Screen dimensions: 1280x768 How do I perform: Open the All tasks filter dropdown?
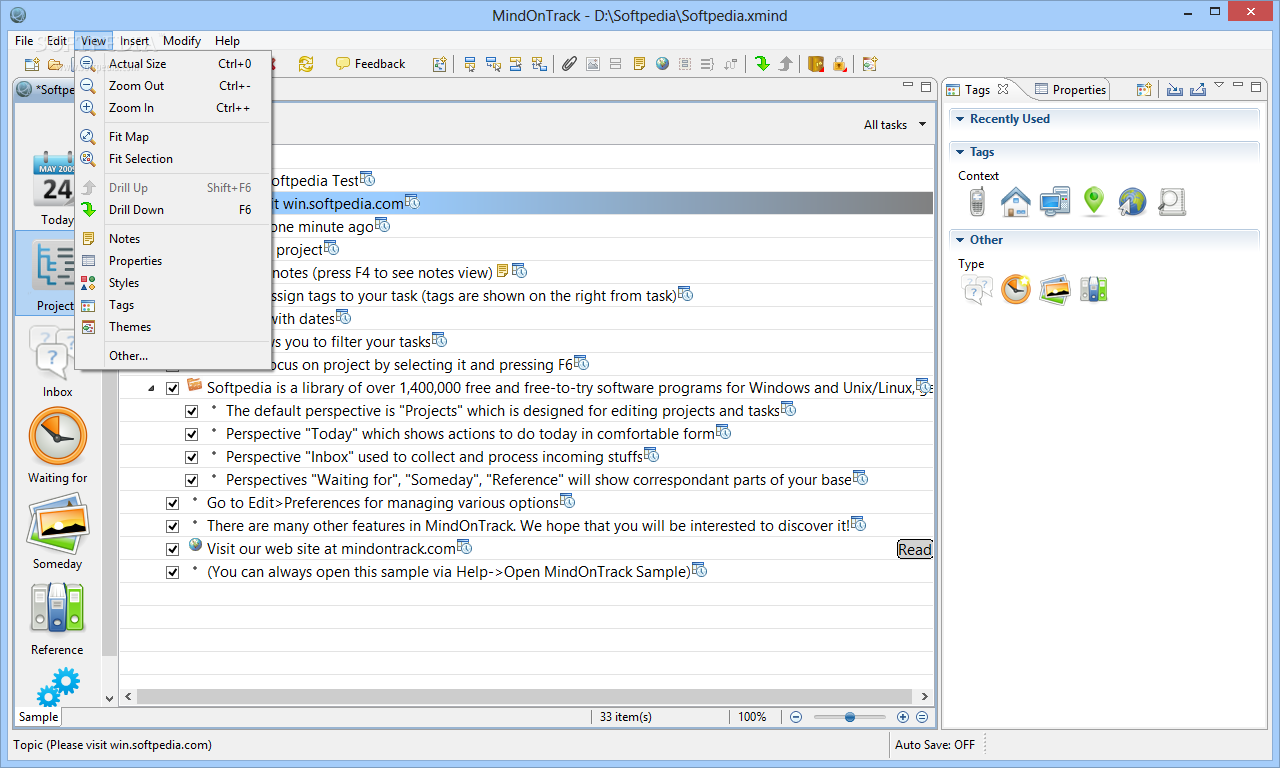pos(895,125)
